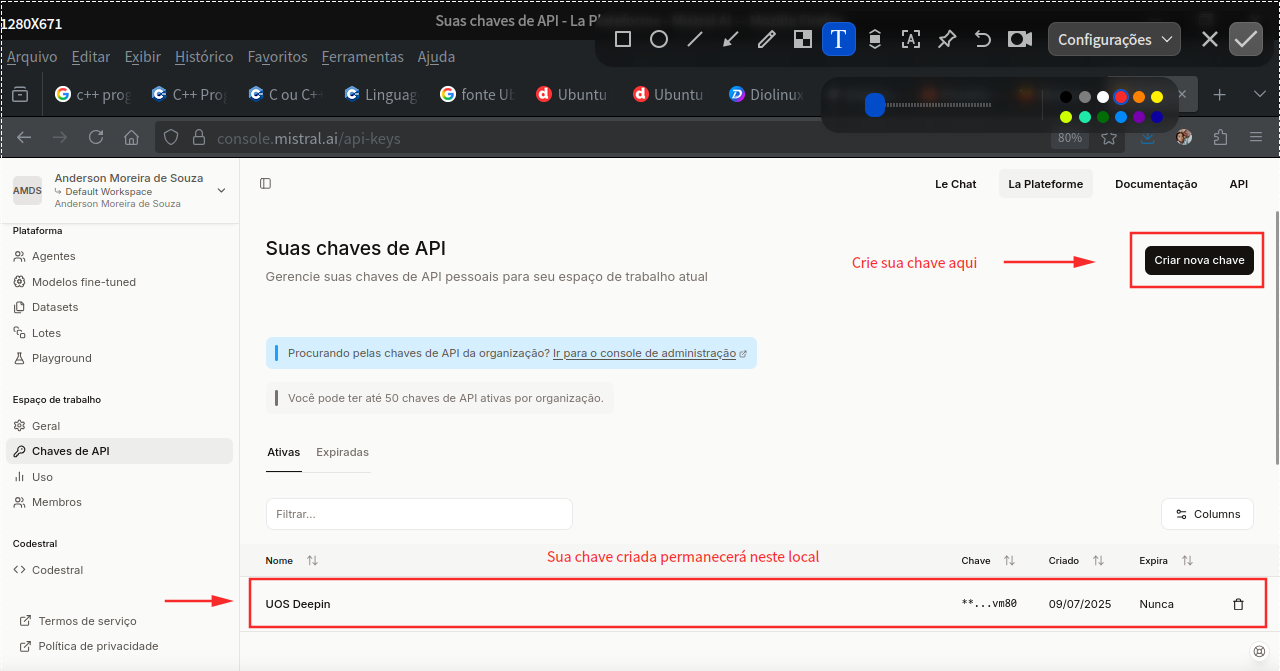Switch to the Diolinux browser tab

click(765, 95)
